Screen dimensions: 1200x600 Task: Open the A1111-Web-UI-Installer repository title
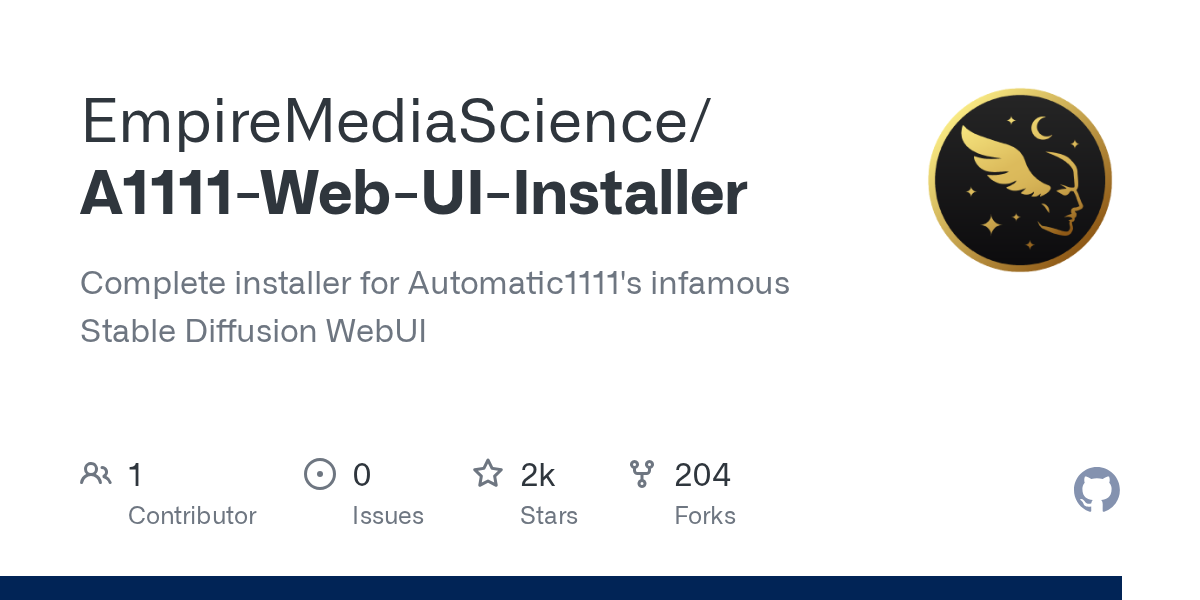pyautogui.click(x=413, y=194)
